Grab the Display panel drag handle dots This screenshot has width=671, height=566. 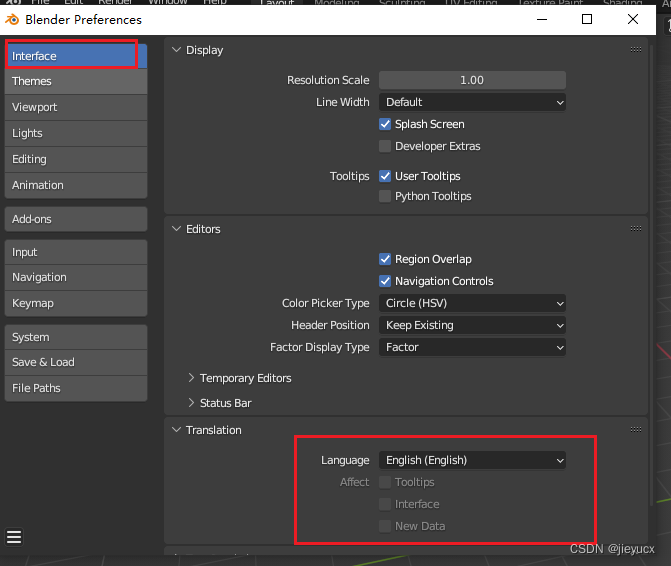point(635,50)
